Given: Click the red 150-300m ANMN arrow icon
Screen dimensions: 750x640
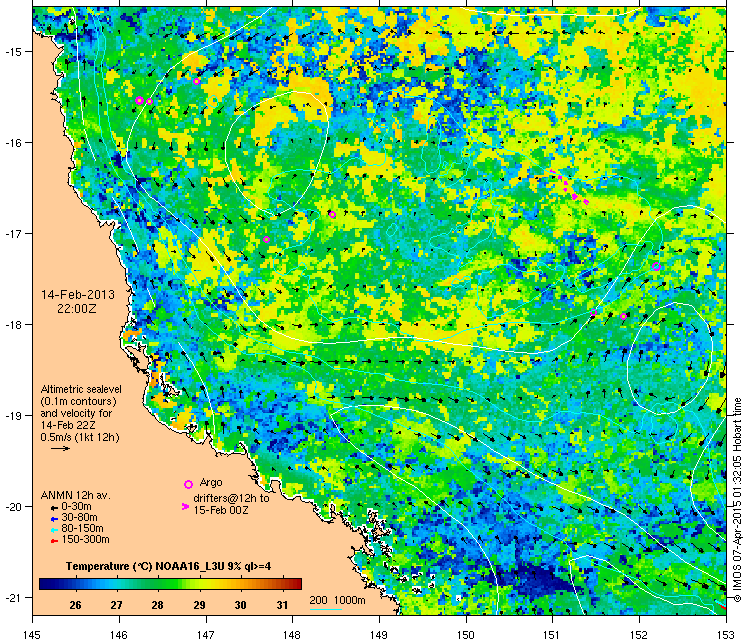Looking at the screenshot, I should pos(55,541).
